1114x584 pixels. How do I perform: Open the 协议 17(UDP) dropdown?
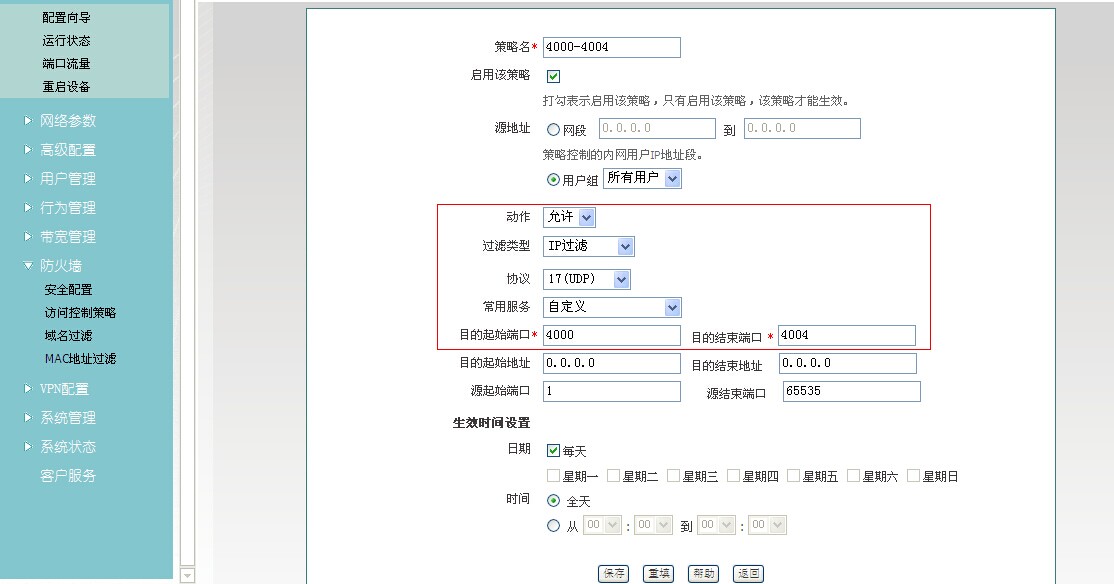click(x=586, y=279)
